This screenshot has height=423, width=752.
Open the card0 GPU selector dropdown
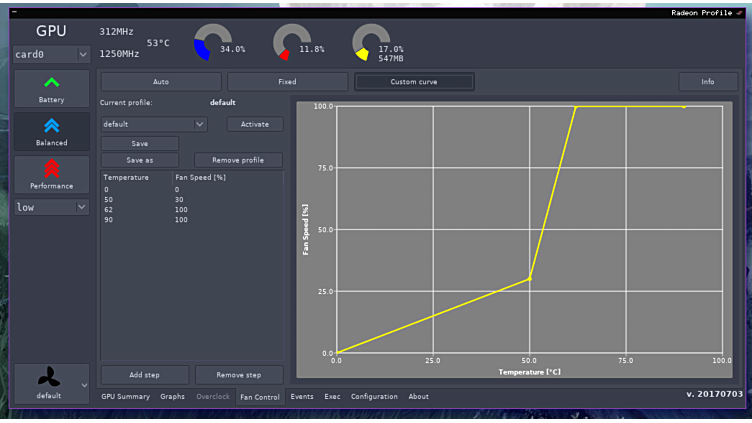click(x=51, y=54)
